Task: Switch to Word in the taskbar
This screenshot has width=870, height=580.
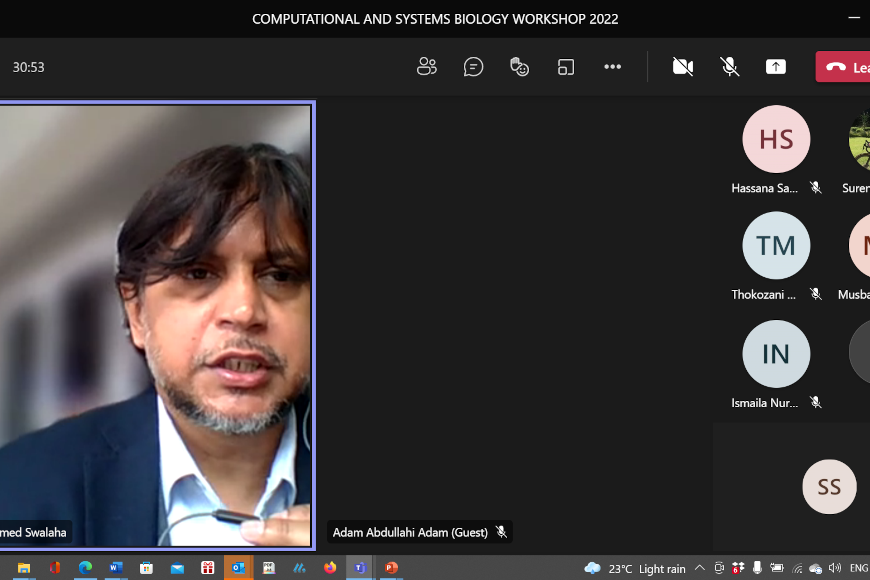Action: click(x=115, y=568)
